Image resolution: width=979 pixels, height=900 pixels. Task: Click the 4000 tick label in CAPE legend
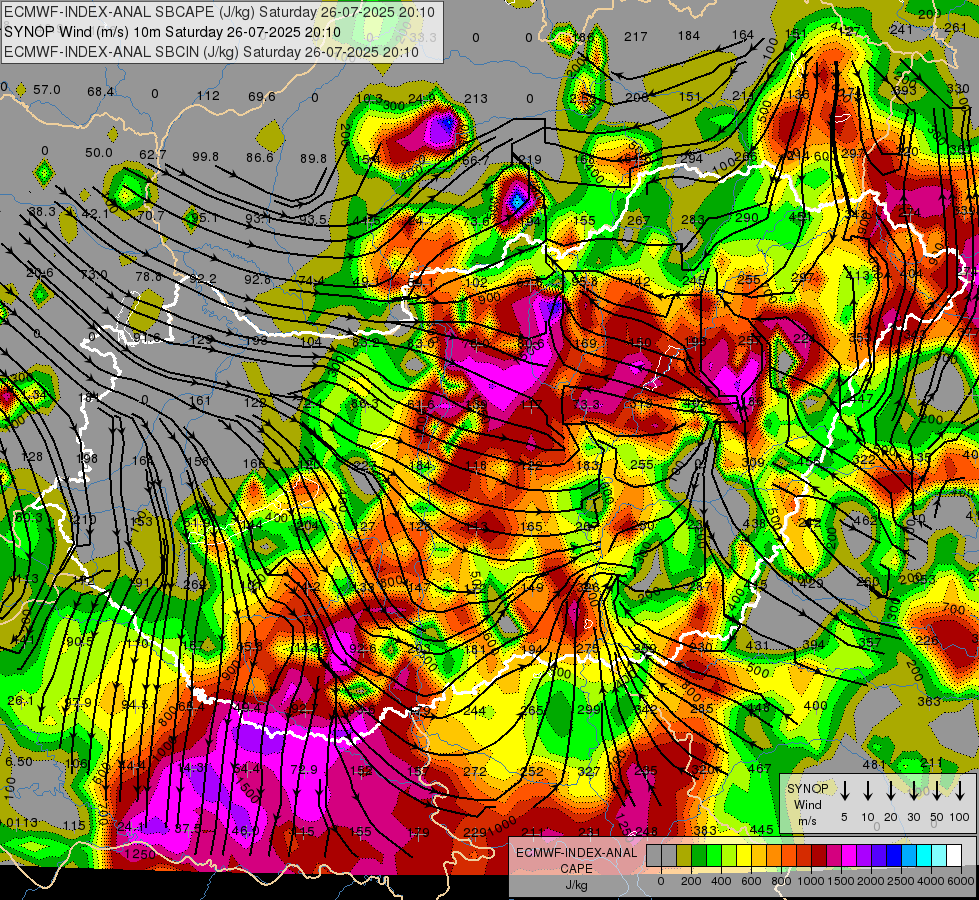click(931, 881)
